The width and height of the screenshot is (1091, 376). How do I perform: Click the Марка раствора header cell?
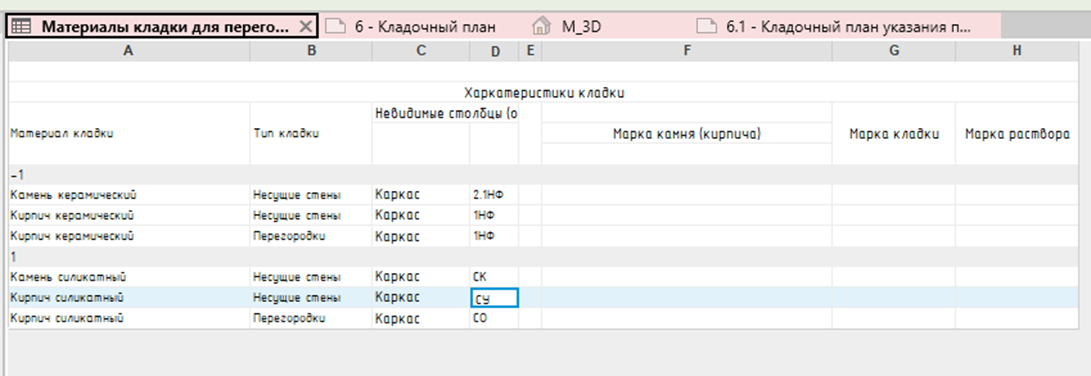[1017, 134]
